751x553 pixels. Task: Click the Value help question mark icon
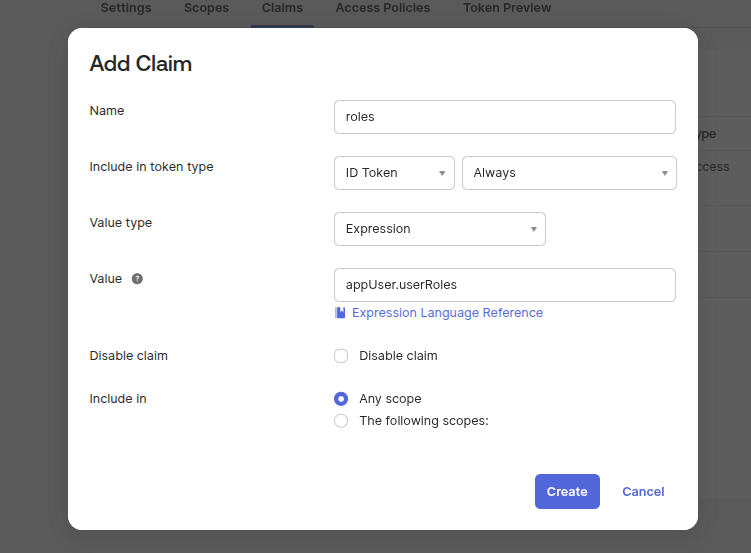pos(137,279)
